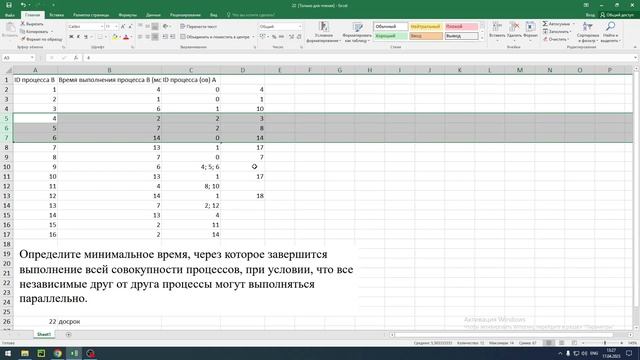Decrease indent in Alignment group

pyautogui.click(x=165, y=37)
